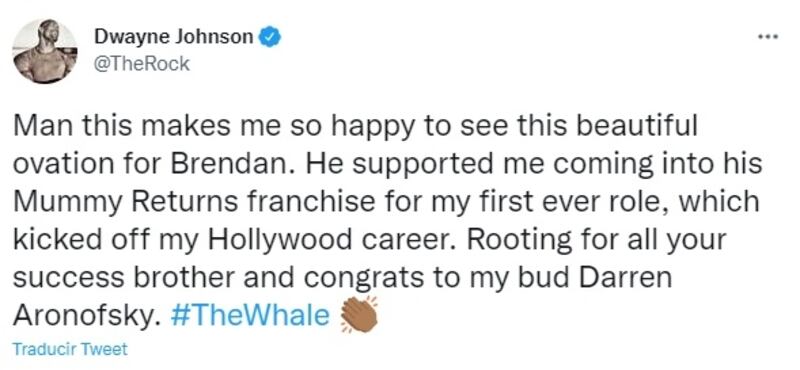Click the Dwayne Johnson display name
The image size is (800, 370).
pyautogui.click(x=173, y=37)
